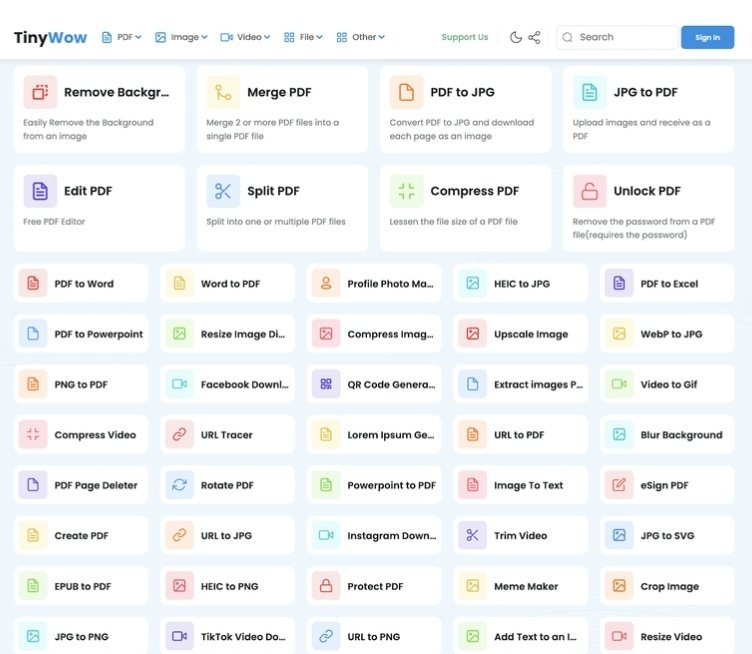This screenshot has width=752, height=654.
Task: Click the Facebook Download video icon
Action: pos(179,384)
